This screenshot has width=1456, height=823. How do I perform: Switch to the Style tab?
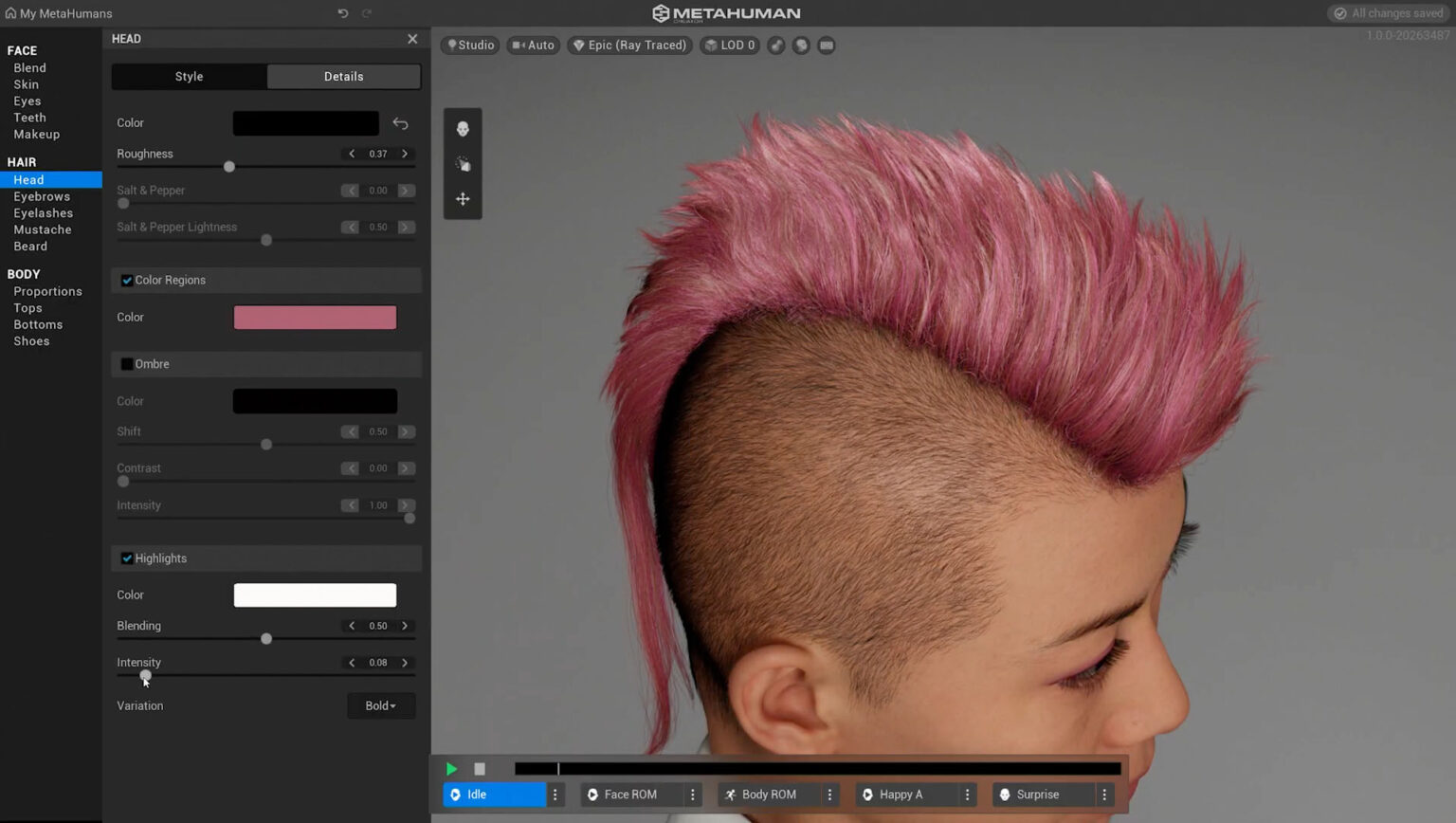189,77
